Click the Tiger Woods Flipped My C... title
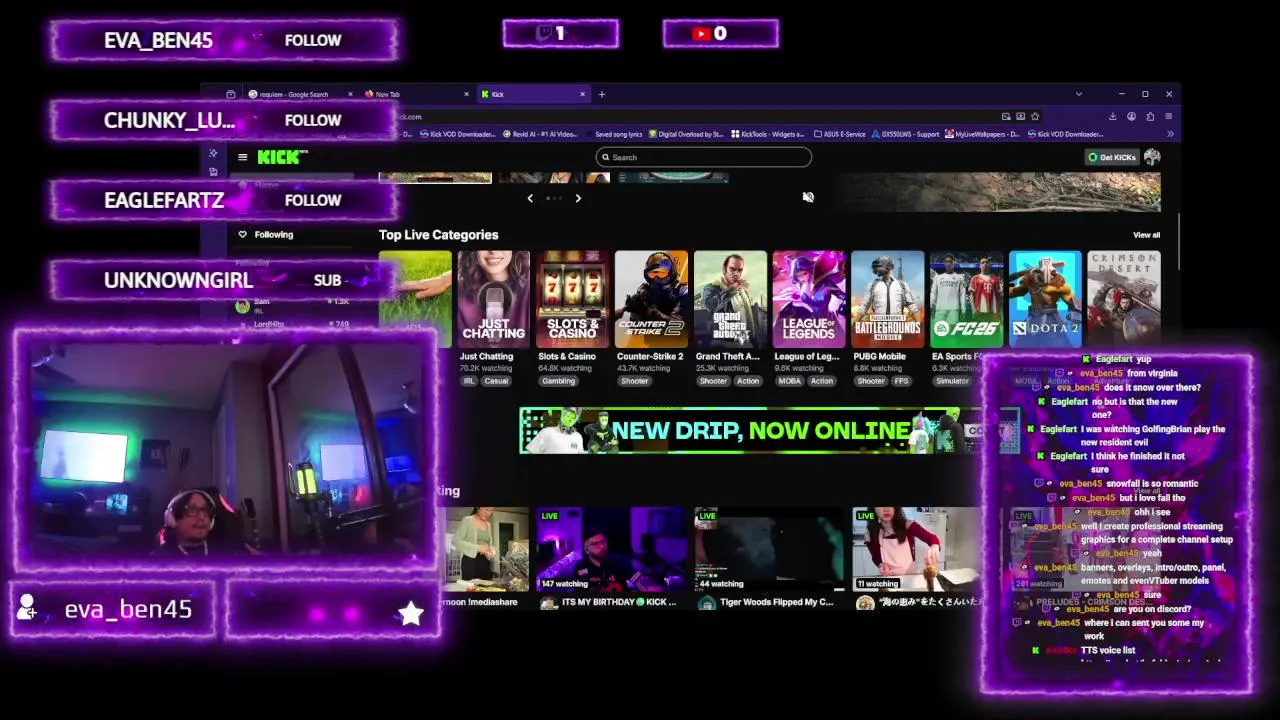Viewport: 1280px width, 720px height. click(776, 602)
